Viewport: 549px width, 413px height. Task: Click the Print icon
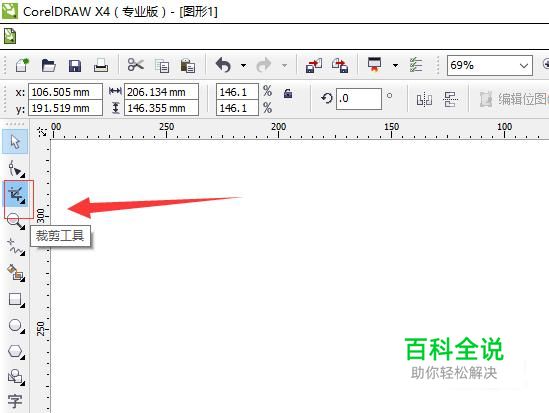[101, 65]
